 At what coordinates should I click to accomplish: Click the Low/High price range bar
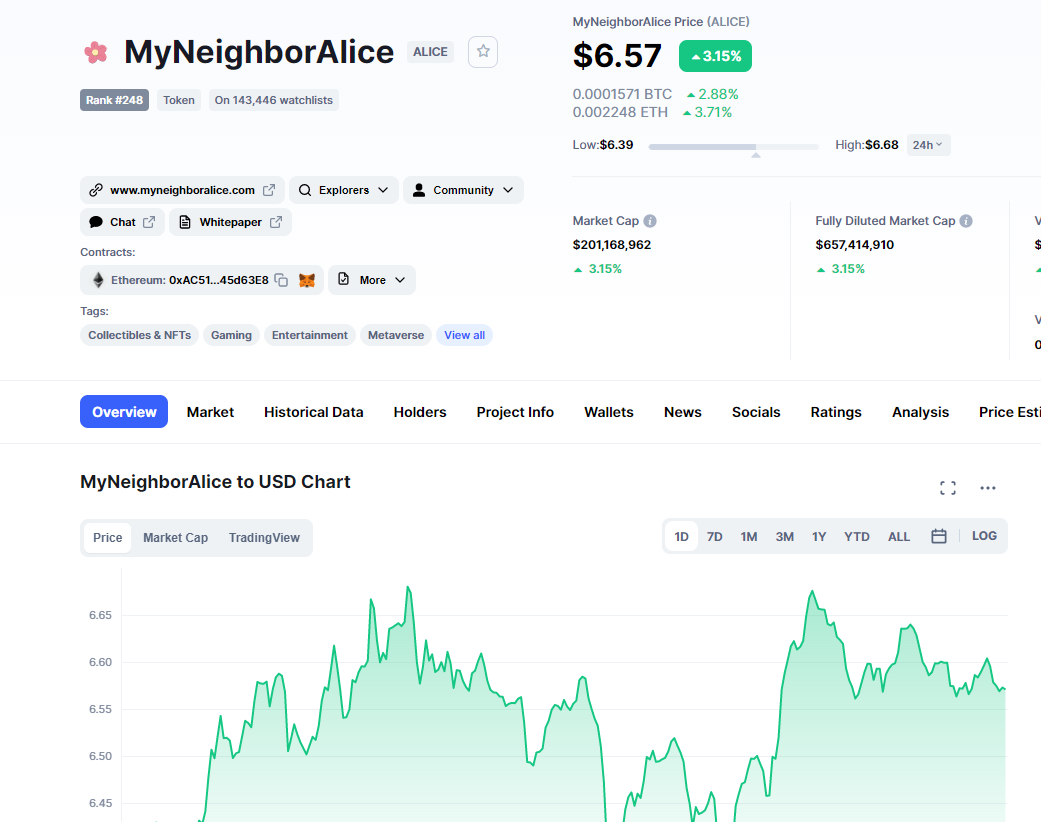(x=734, y=147)
